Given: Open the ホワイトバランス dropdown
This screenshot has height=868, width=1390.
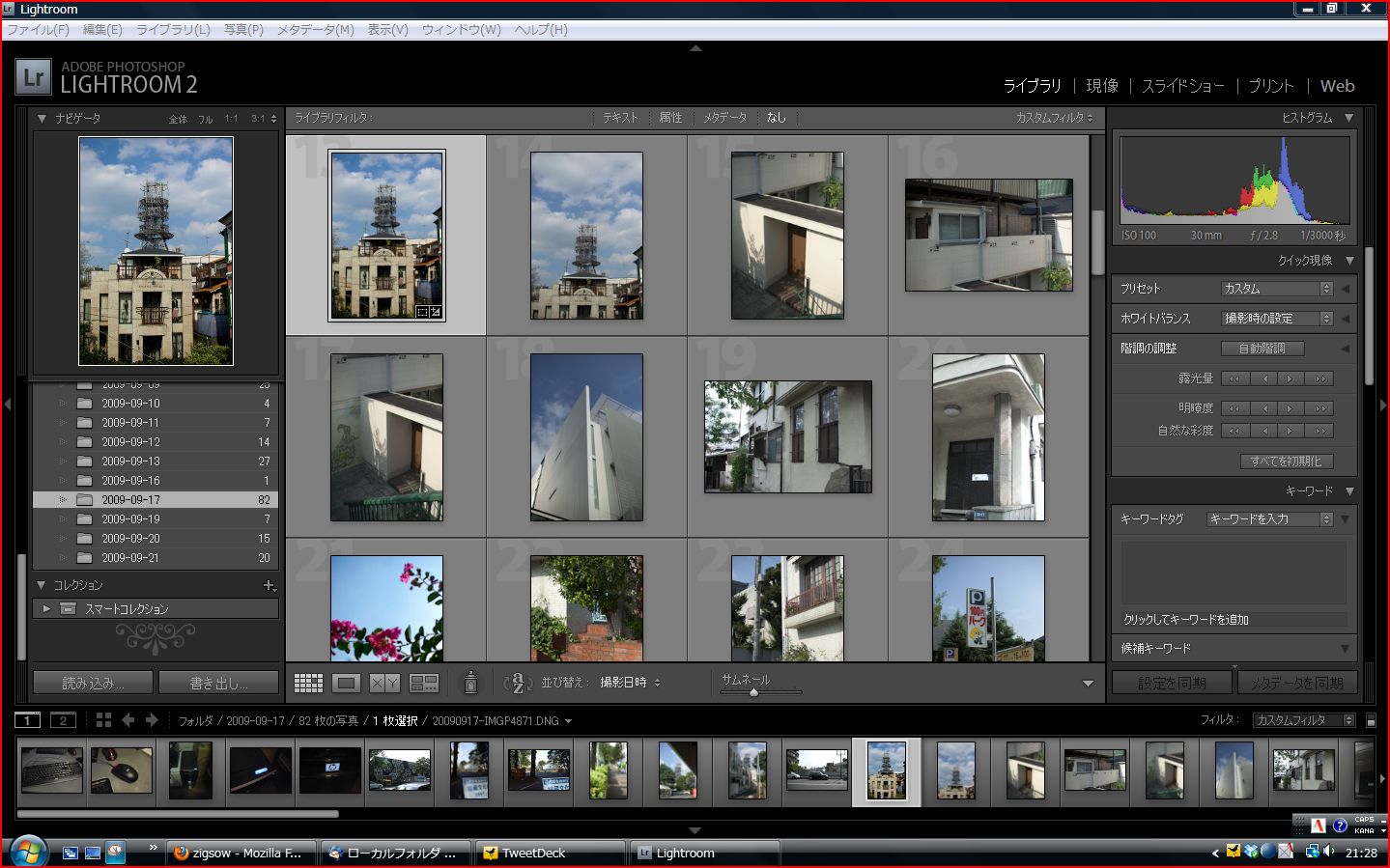Looking at the screenshot, I should point(1277,319).
